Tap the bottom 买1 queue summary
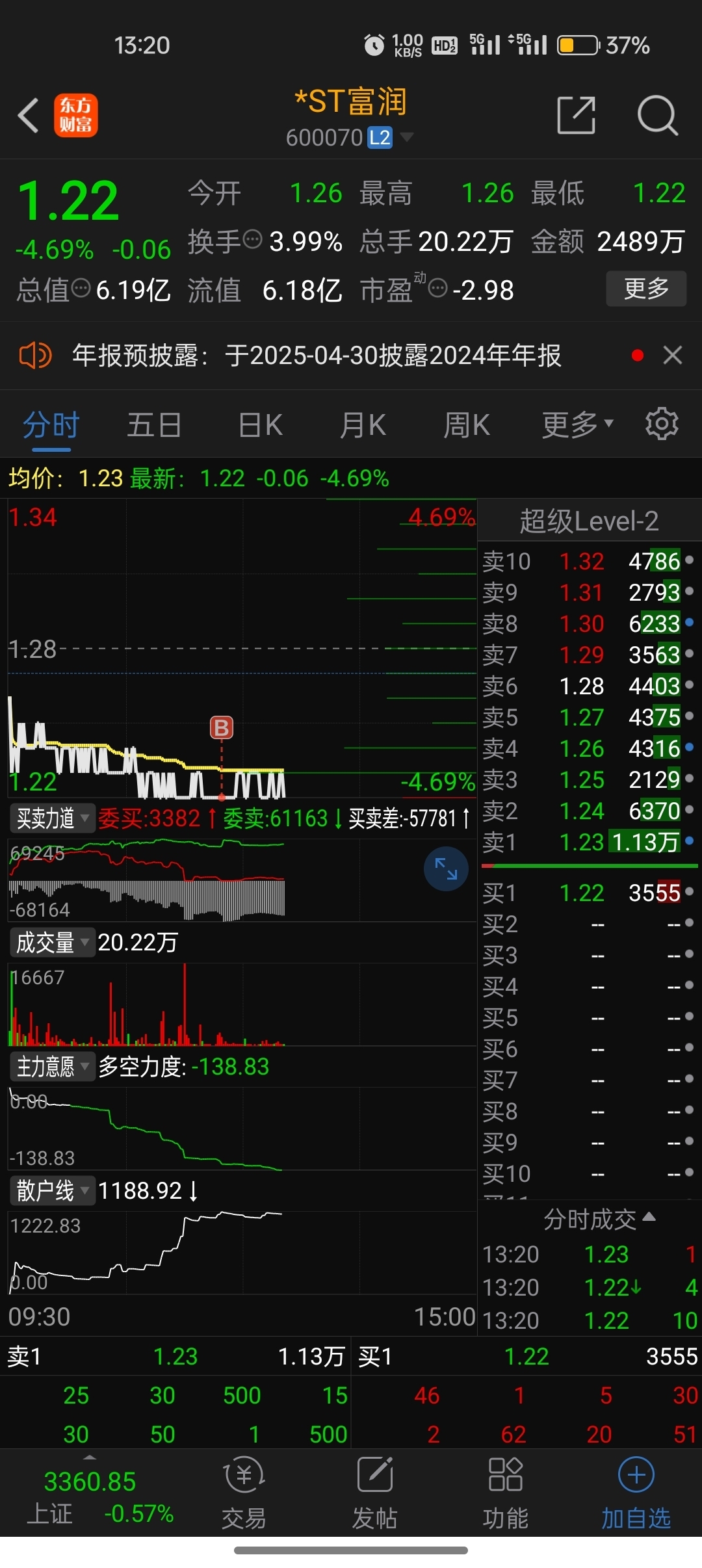 click(x=527, y=1356)
